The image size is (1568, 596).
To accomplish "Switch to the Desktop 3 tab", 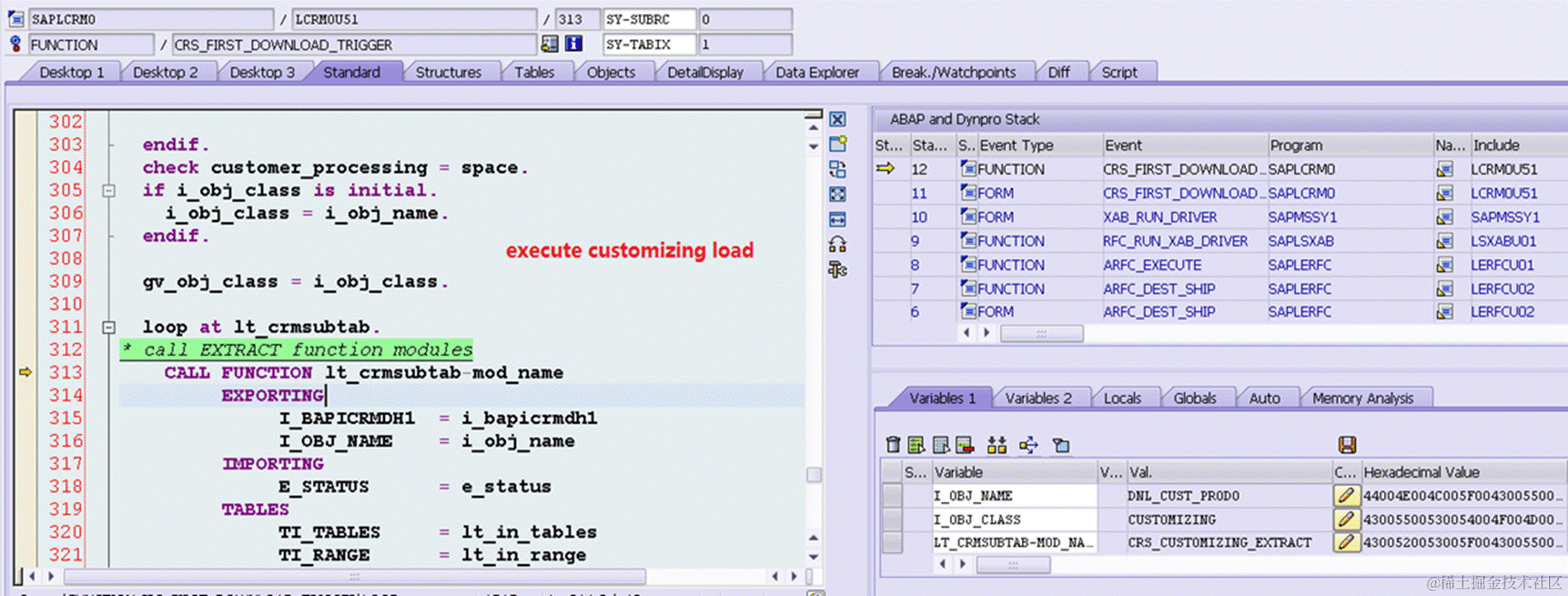I will coord(262,73).
